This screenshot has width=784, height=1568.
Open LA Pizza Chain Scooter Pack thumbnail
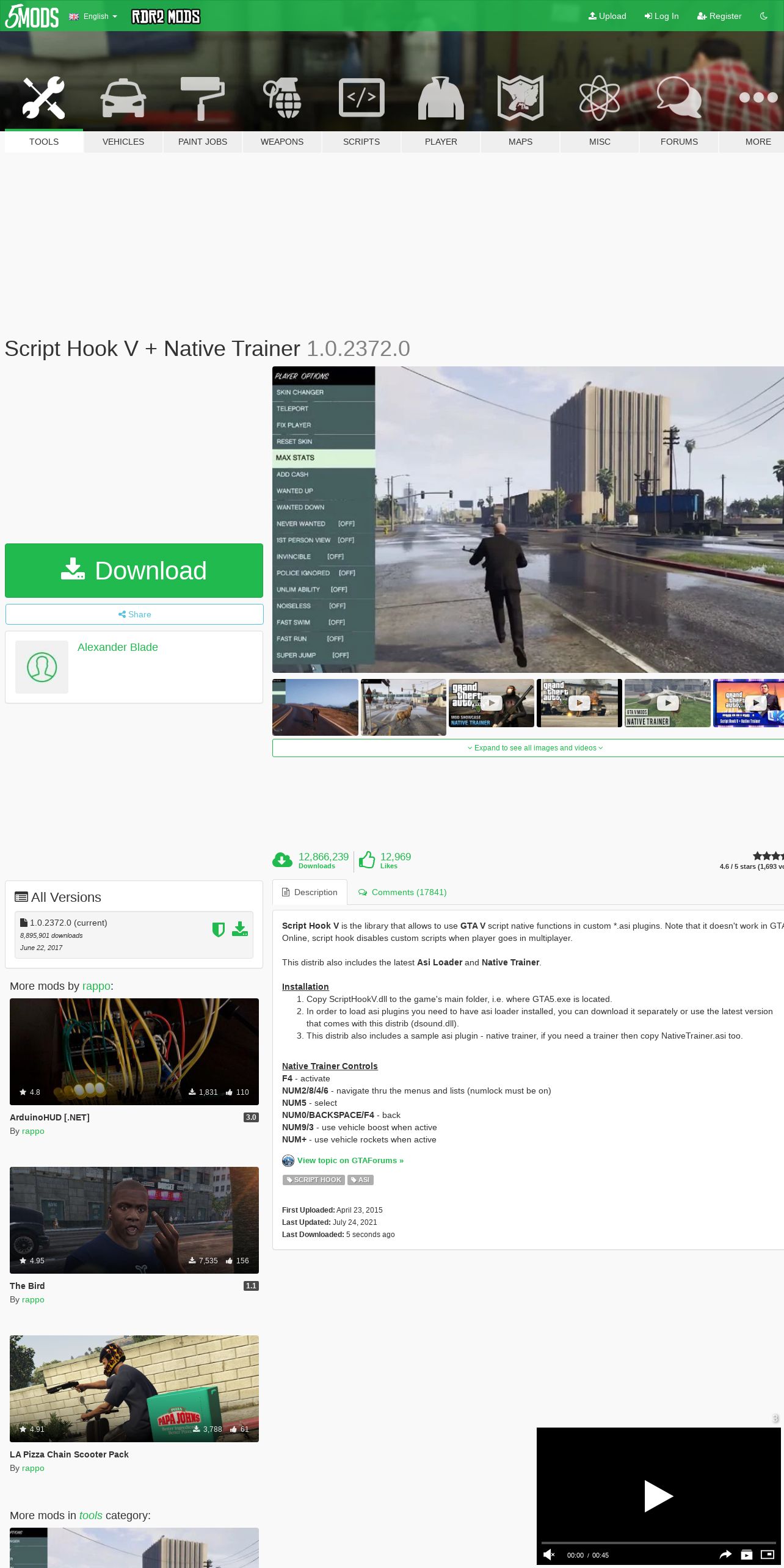(x=134, y=1388)
